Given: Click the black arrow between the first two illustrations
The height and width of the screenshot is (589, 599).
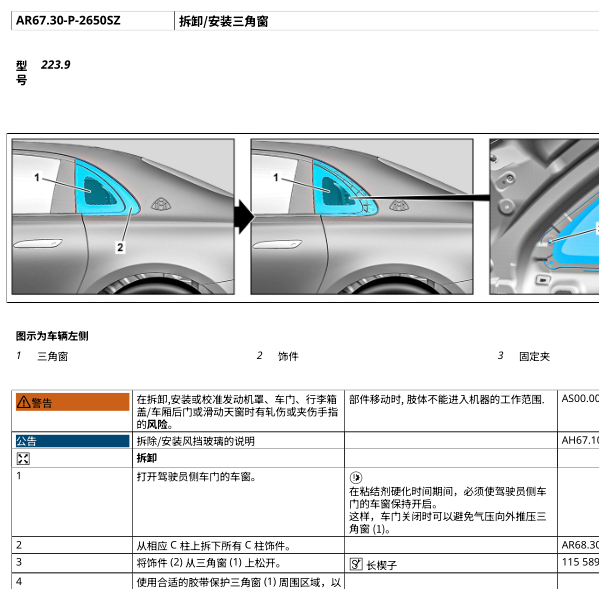Looking at the screenshot, I should coord(244,217).
